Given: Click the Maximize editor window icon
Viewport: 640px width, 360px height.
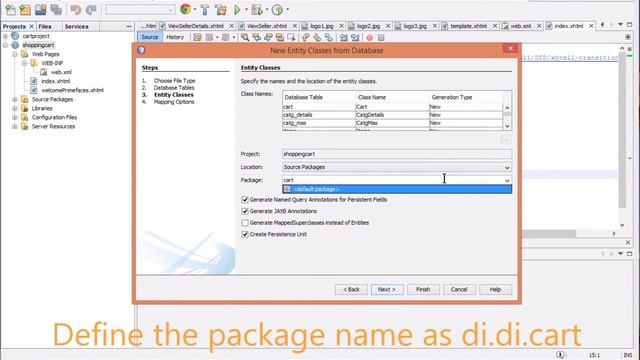Looking at the screenshot, I should (630, 25).
